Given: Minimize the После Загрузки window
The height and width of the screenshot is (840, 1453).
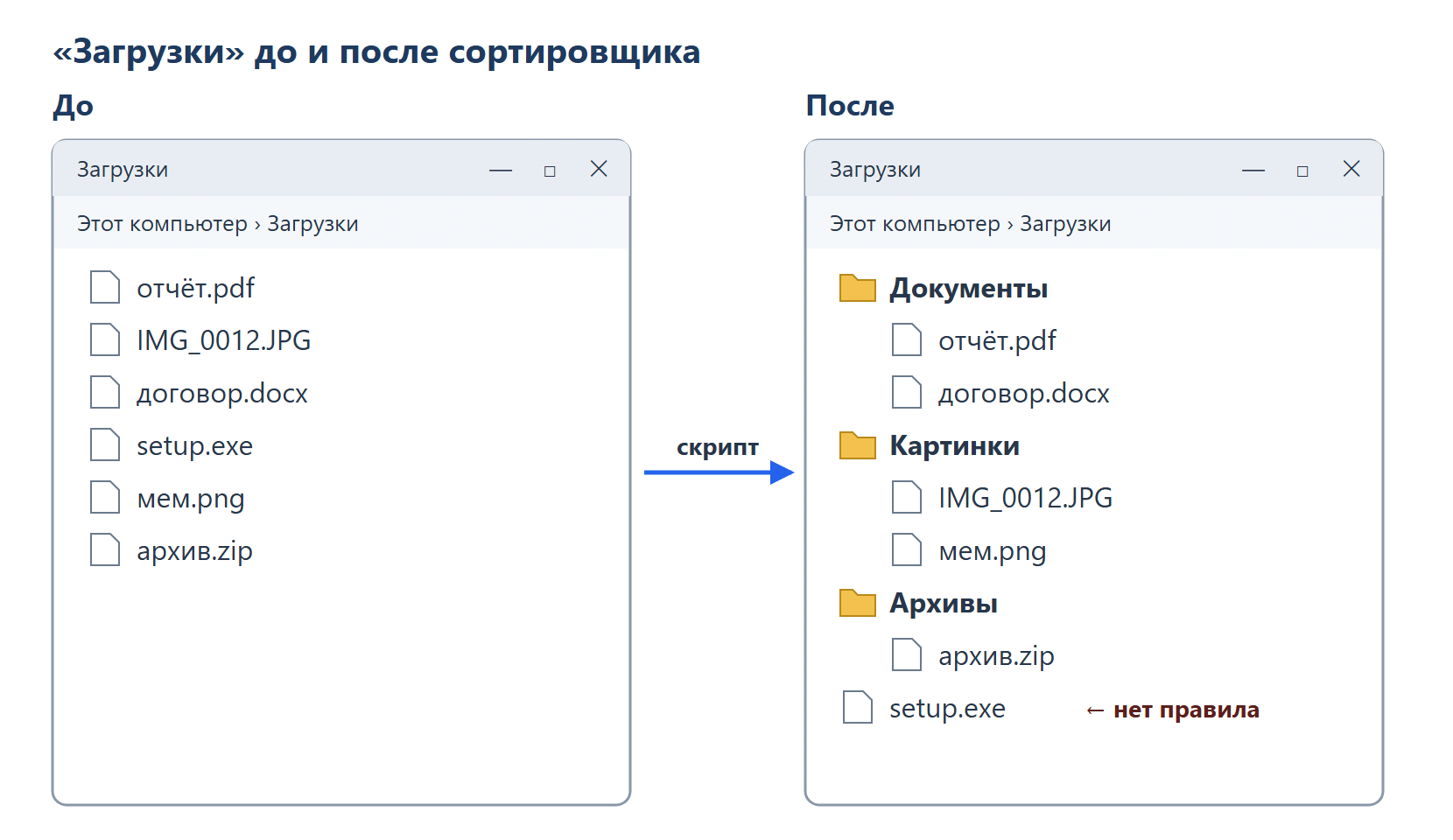Looking at the screenshot, I should [1253, 170].
